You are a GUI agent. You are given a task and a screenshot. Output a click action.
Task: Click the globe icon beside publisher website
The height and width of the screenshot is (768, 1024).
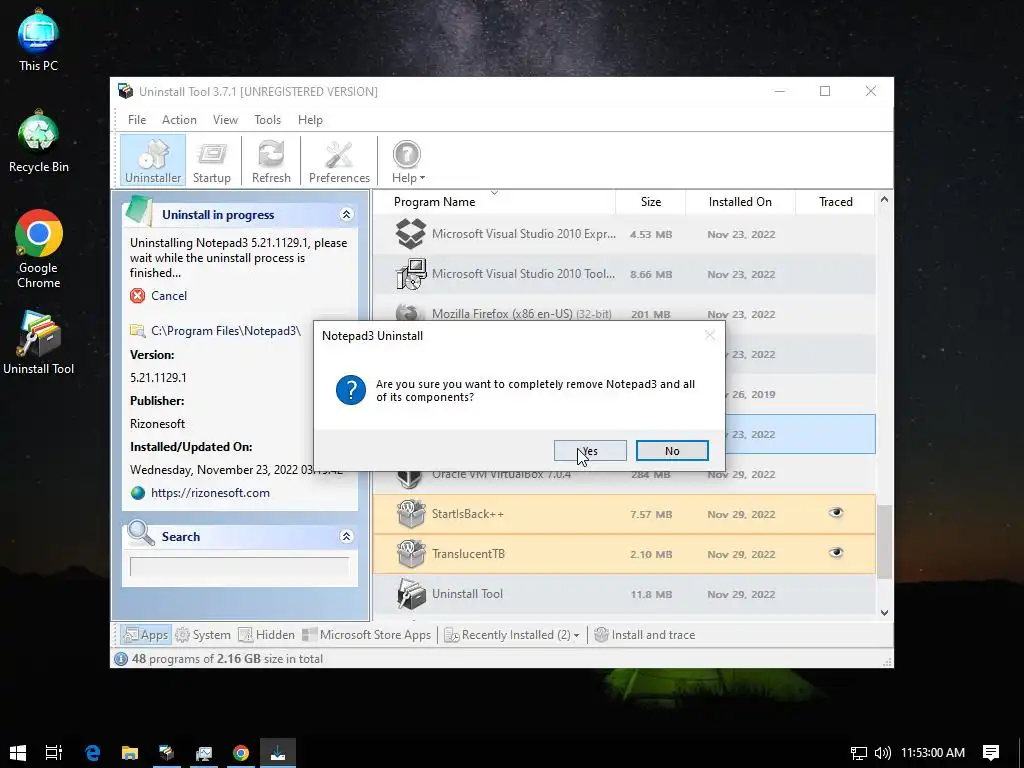(x=138, y=493)
